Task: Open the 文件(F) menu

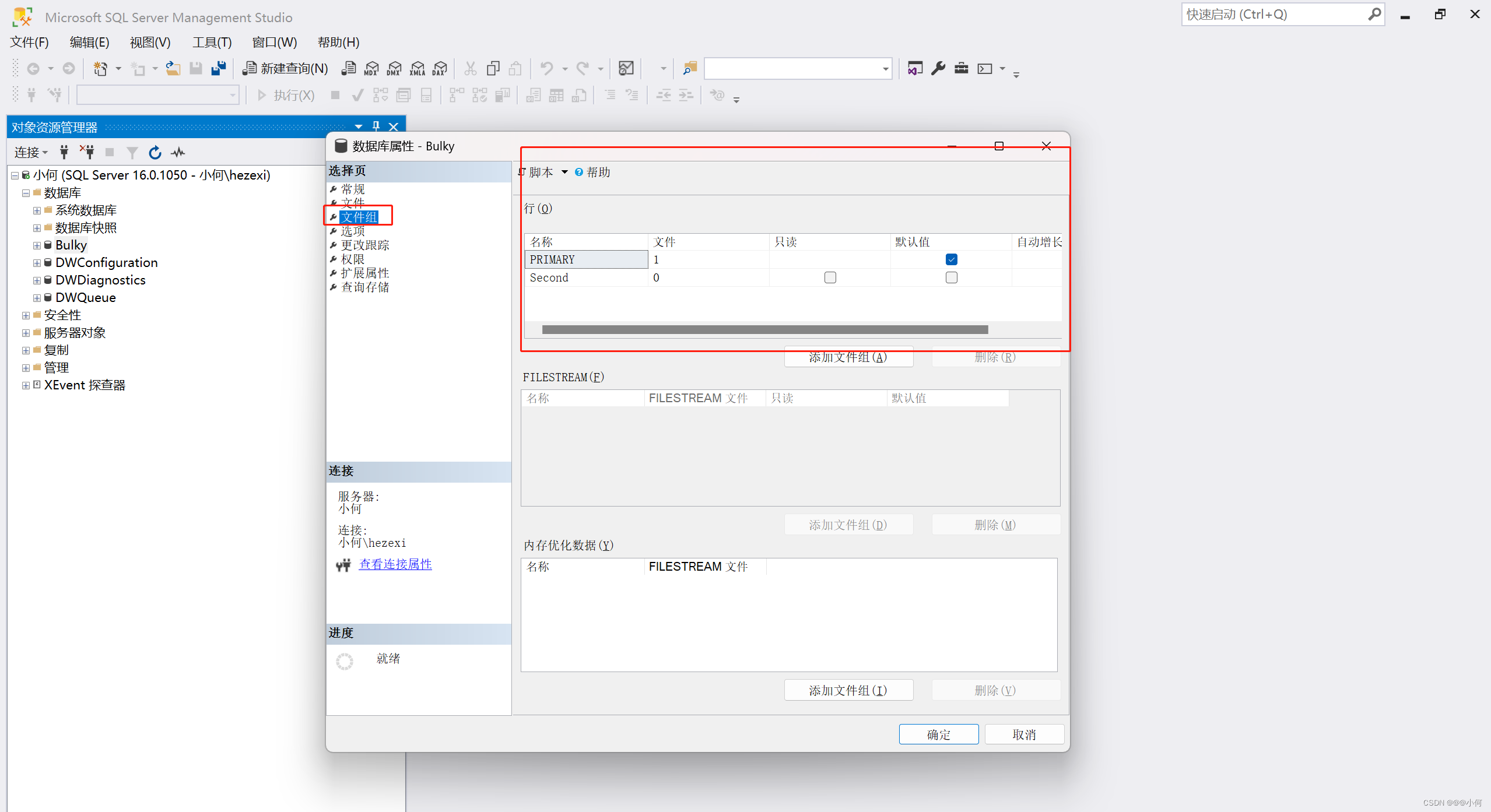Action: coord(29,42)
